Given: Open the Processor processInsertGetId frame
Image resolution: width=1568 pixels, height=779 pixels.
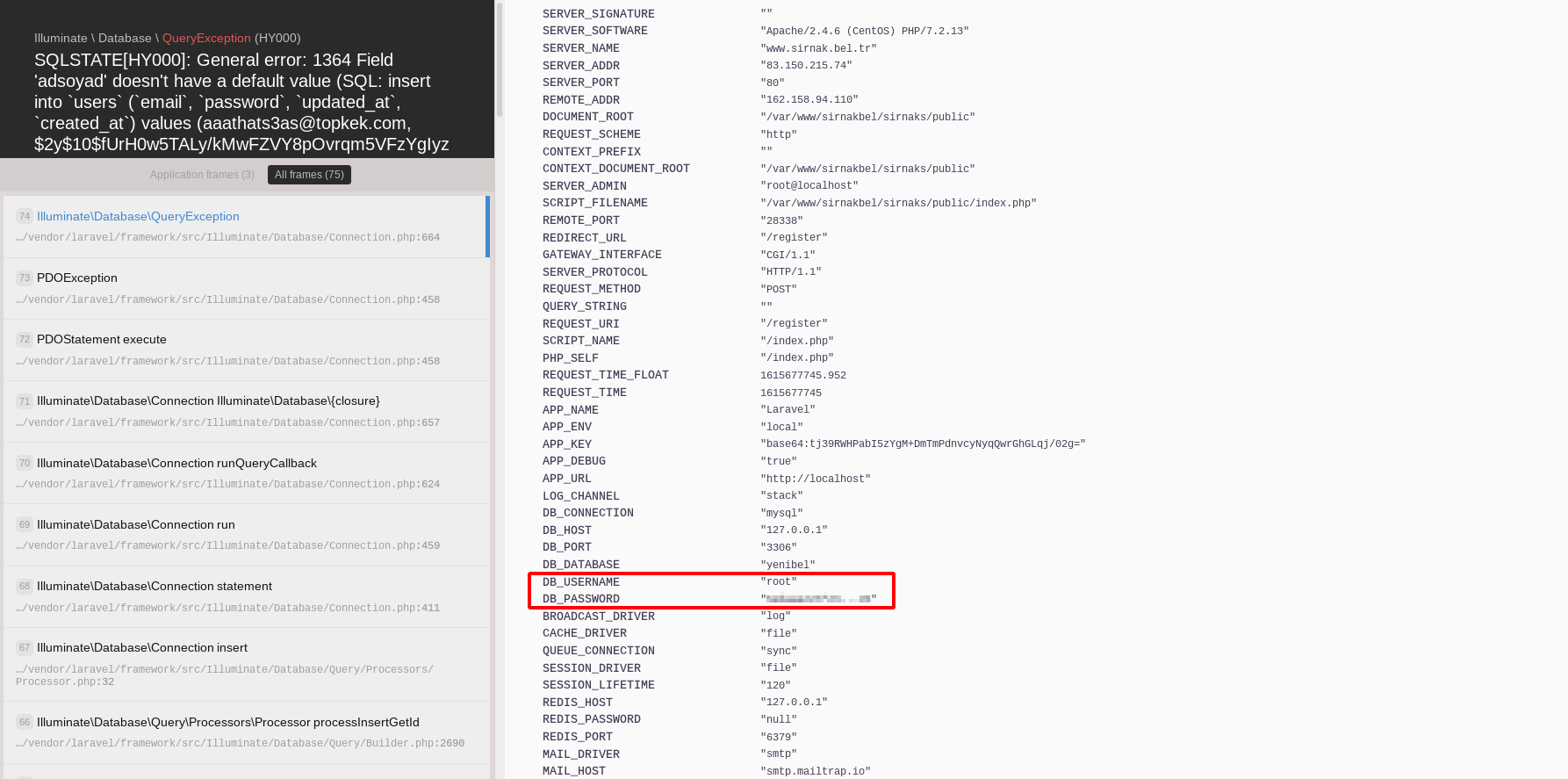Looking at the screenshot, I should click(228, 723).
